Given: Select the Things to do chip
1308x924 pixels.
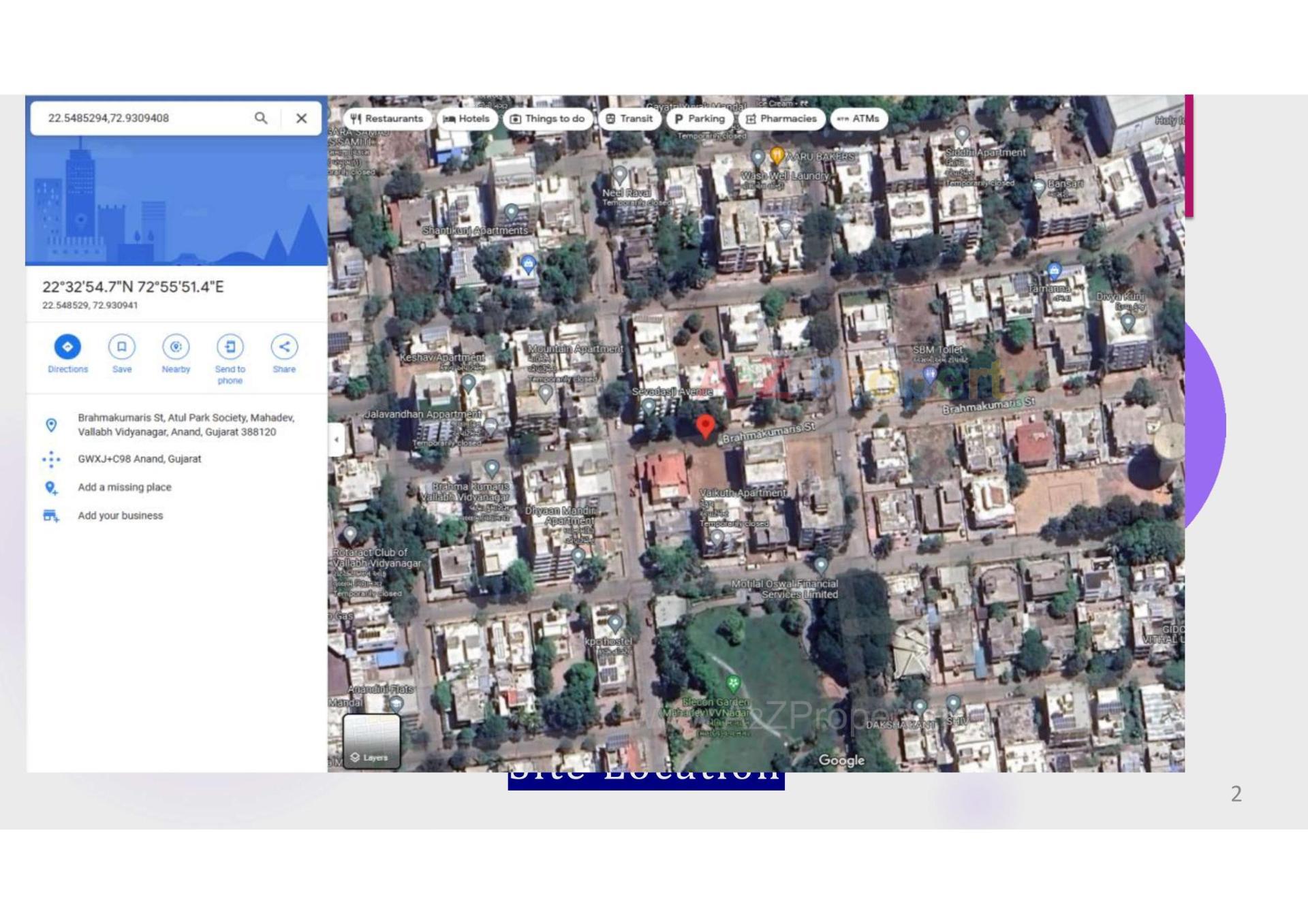Looking at the screenshot, I should coord(547,118).
